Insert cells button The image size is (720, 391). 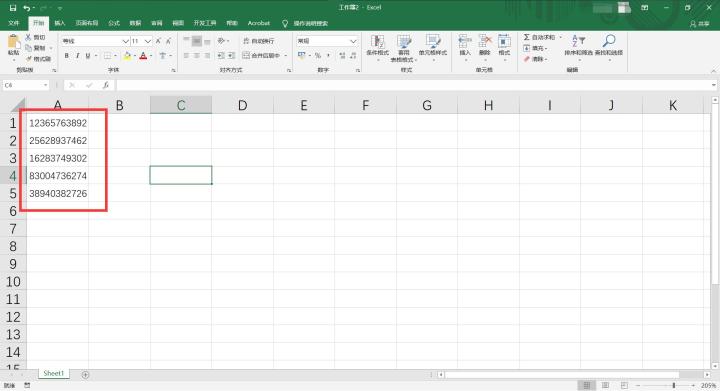pyautogui.click(x=465, y=47)
